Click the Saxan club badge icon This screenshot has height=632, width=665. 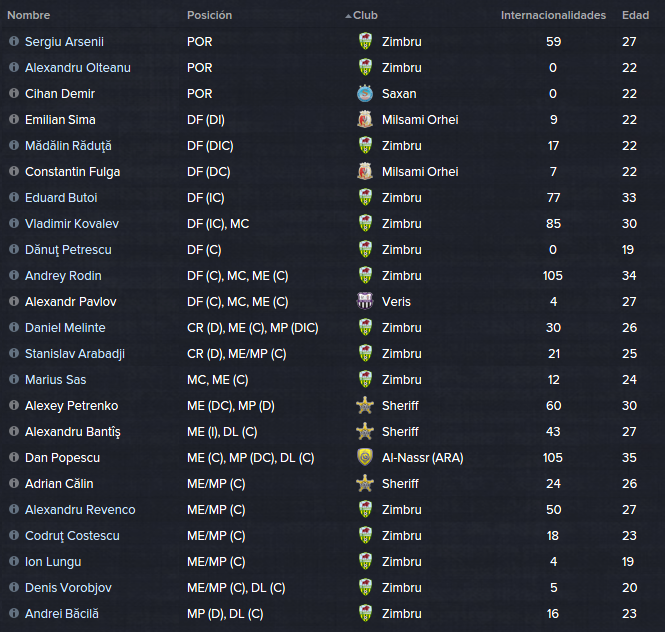point(365,94)
